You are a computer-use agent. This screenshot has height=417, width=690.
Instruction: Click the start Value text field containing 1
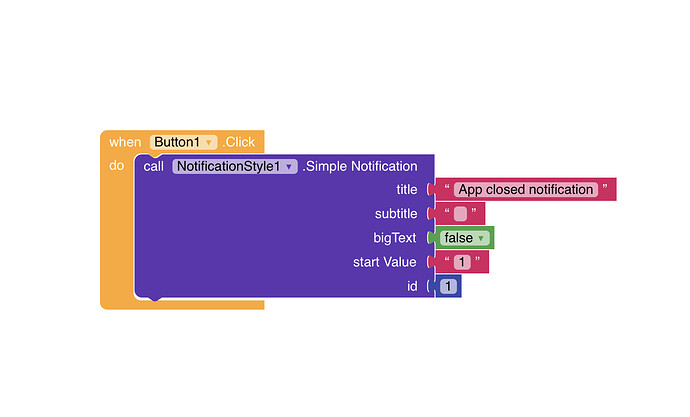[462, 262]
